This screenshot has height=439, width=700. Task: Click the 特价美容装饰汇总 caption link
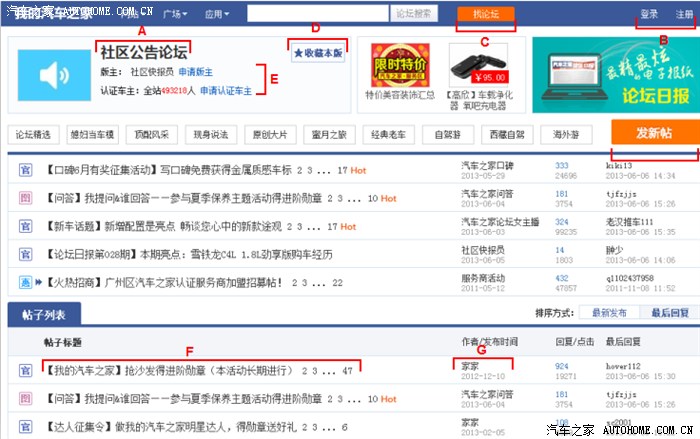click(400, 95)
